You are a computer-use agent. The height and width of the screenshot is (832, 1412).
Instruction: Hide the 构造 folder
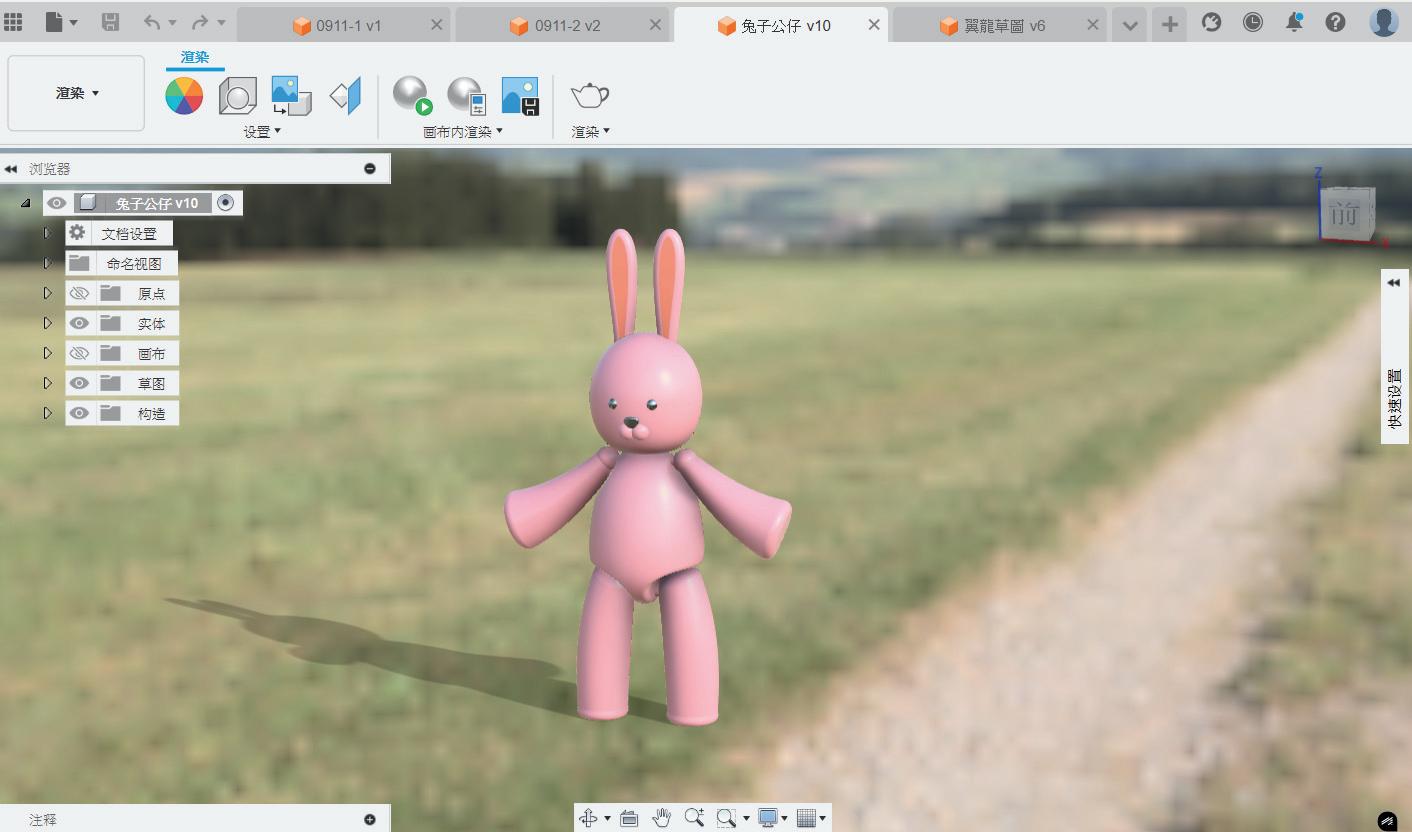(79, 413)
